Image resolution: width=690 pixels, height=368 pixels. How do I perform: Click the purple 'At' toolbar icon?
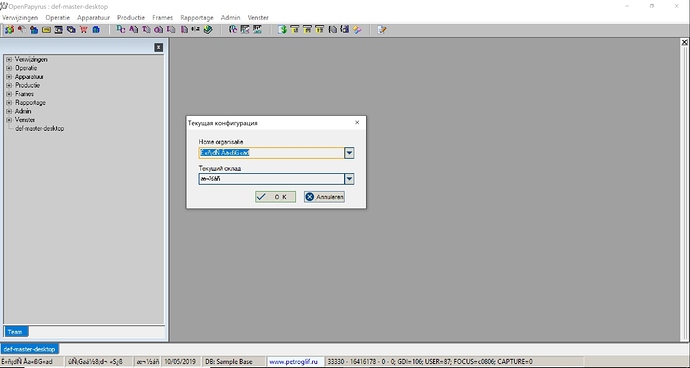(133, 29)
